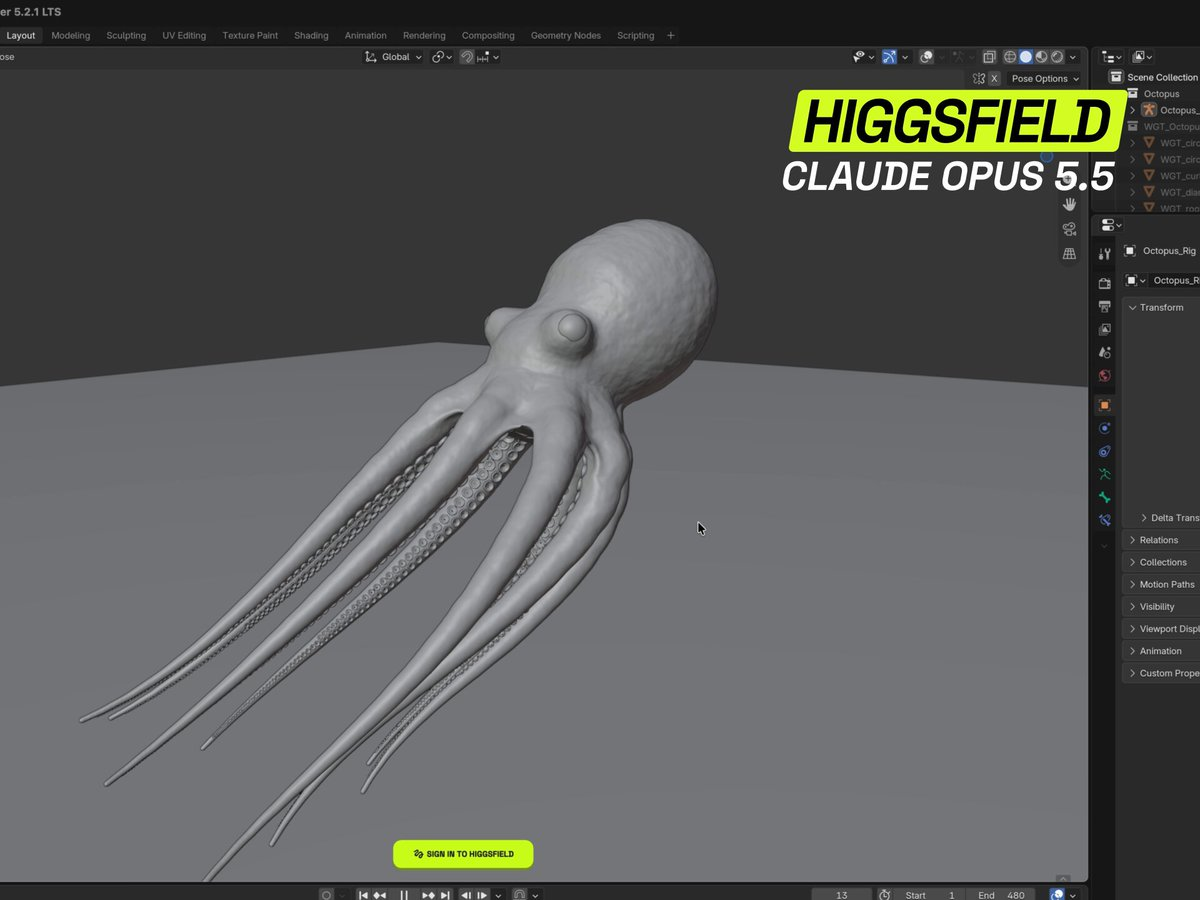Switch to the Modeling workspace tab
This screenshot has height=900, width=1200.
[x=71, y=35]
